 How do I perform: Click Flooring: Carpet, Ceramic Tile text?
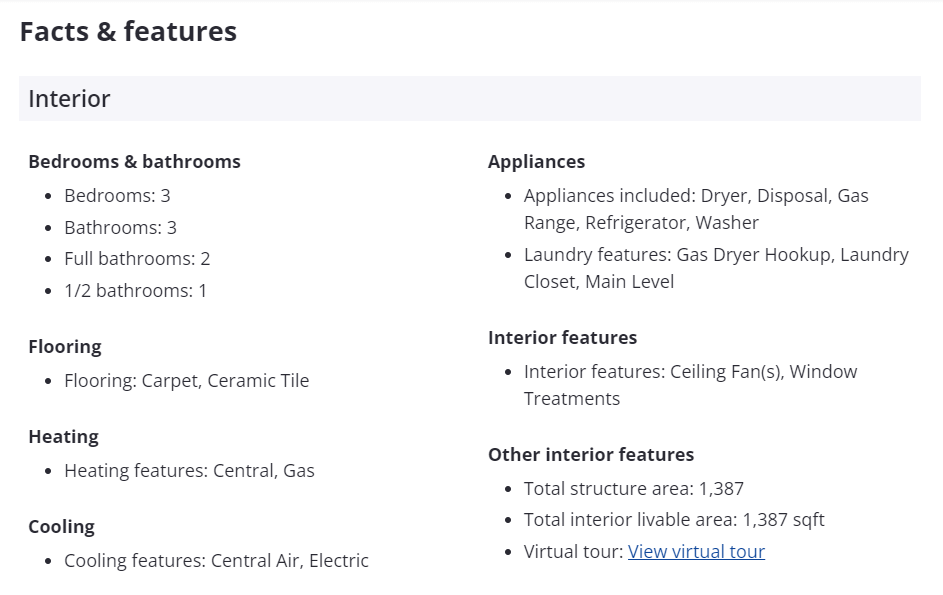pyautogui.click(x=186, y=380)
